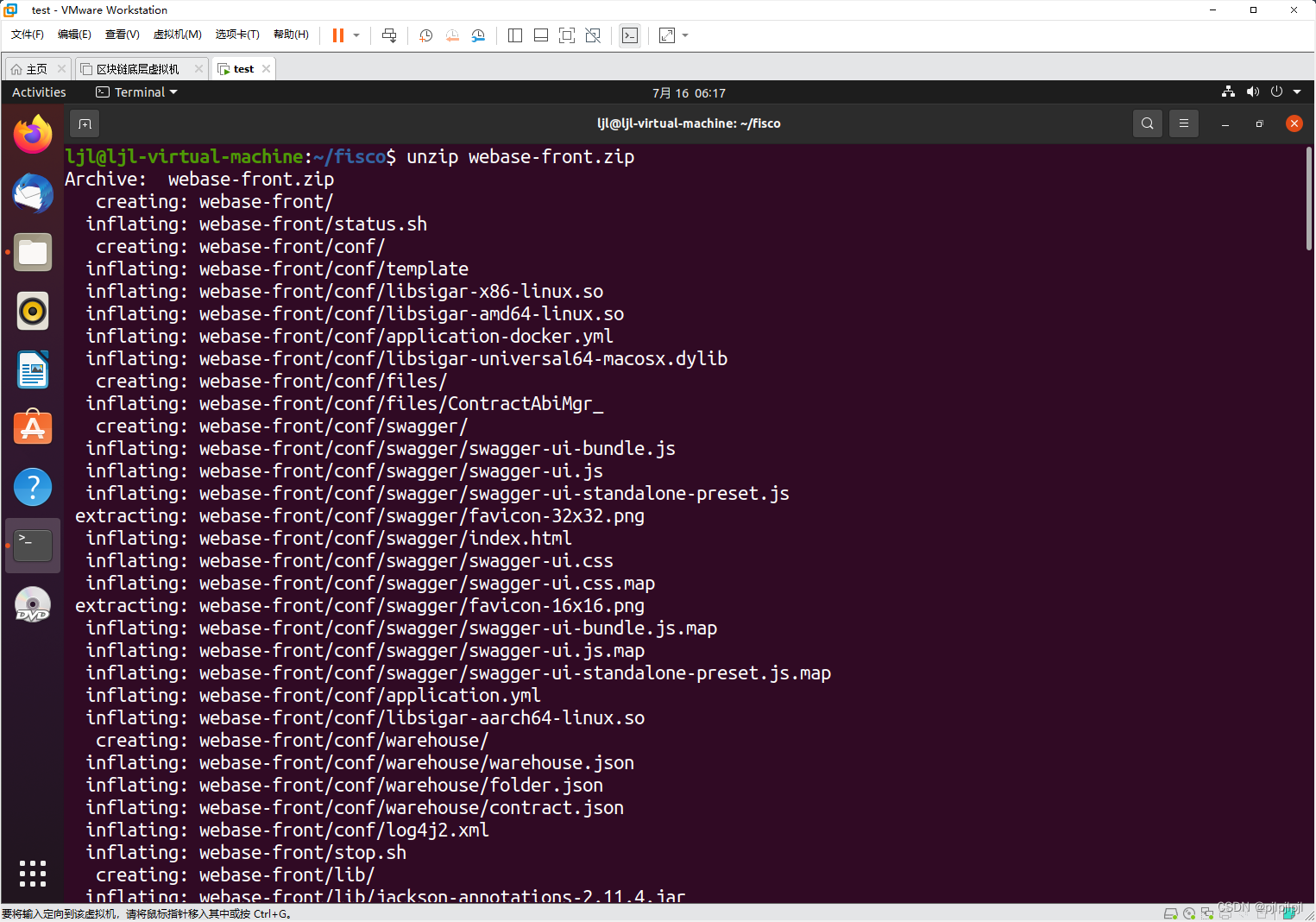Viewport: 1316px width, 922px height.
Task: Click the terminal title 'ljl@ljl-virtual-machine: ~/fisco'
Action: coord(689,123)
